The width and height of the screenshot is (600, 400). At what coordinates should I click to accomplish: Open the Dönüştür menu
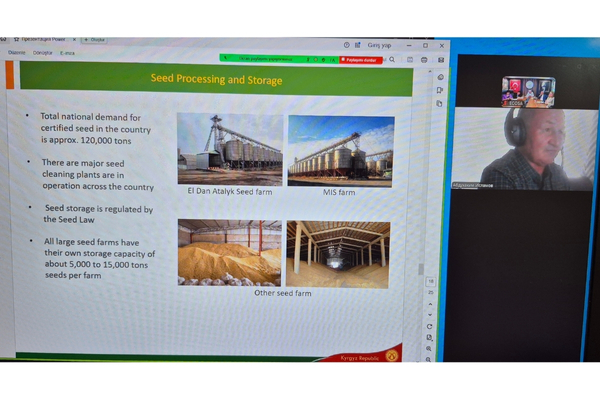click(x=42, y=53)
